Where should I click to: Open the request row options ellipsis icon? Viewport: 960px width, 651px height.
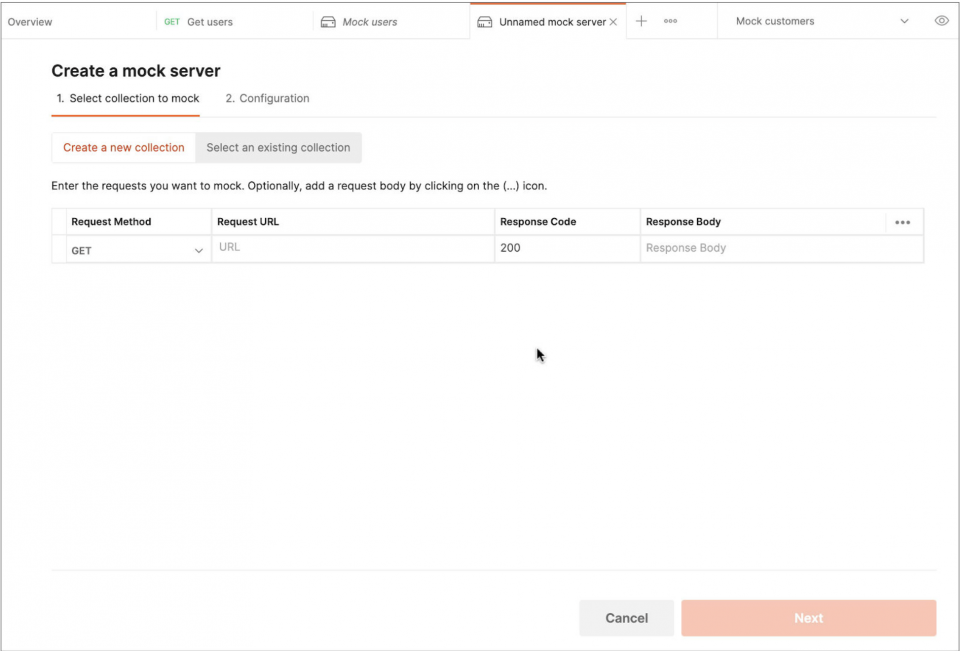tap(903, 222)
